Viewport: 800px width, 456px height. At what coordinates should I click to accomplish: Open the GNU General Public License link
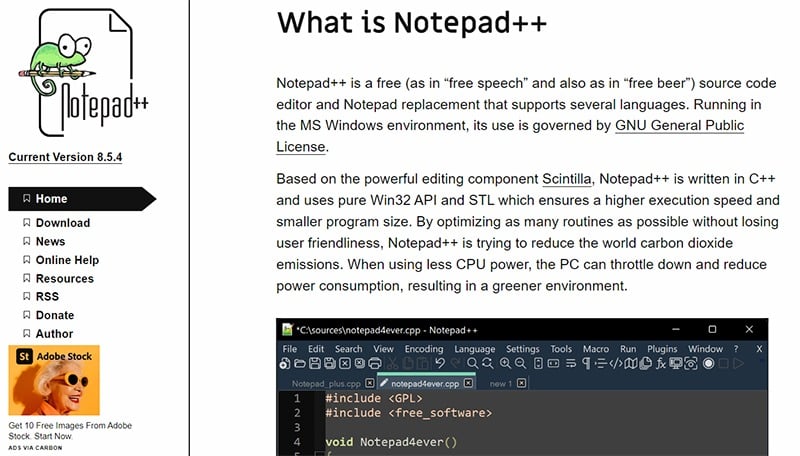(x=679, y=125)
